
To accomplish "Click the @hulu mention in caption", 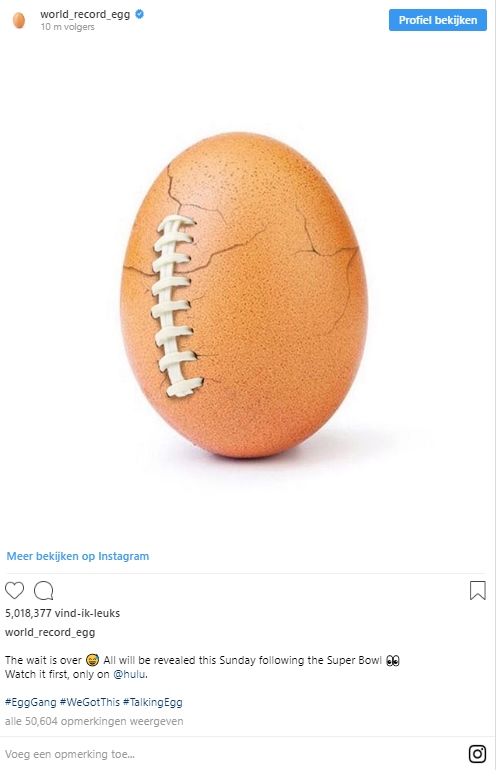I will [129, 674].
